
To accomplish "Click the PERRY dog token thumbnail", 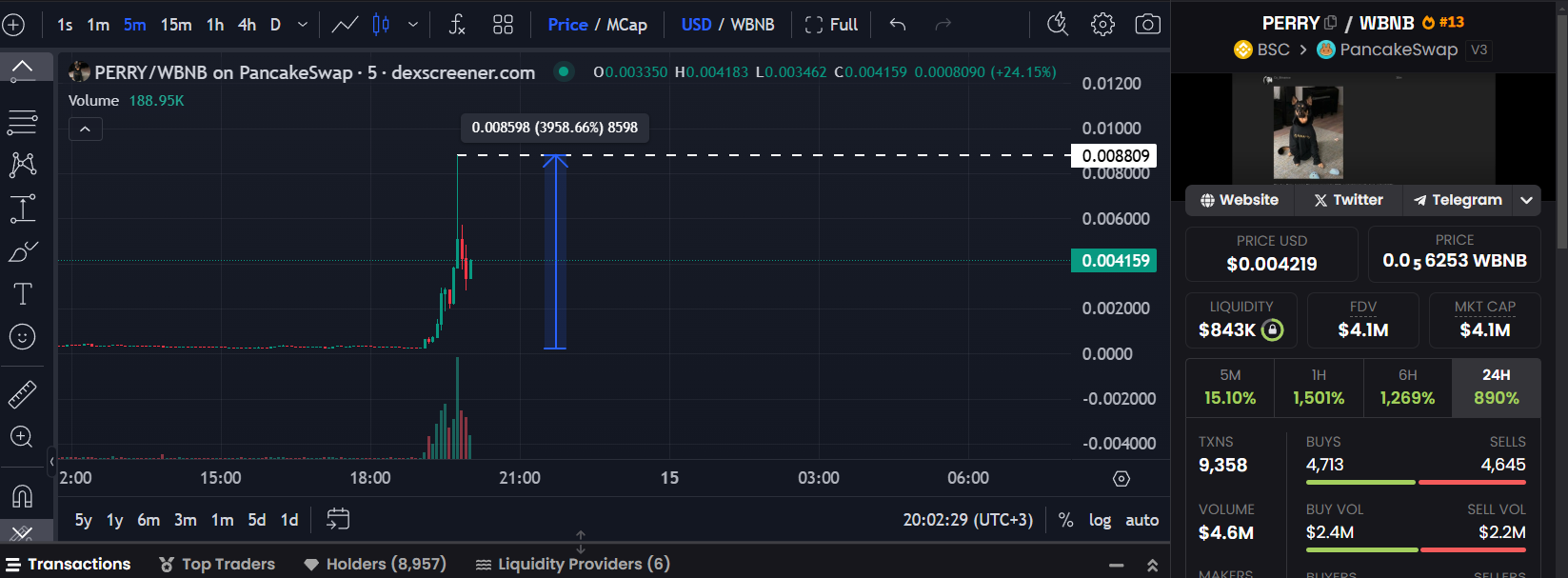I will [1308, 131].
